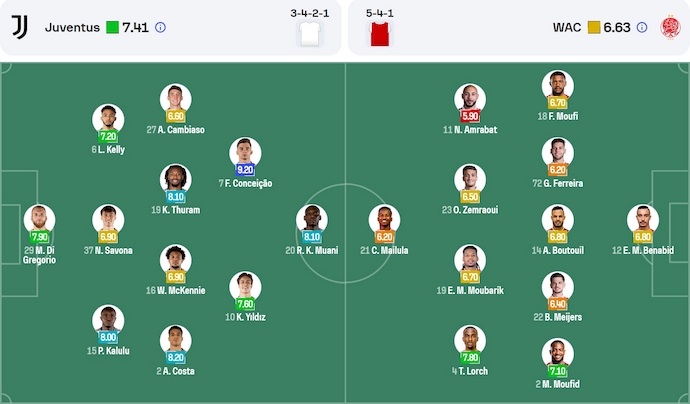Screen dimensions: 690x404
Task: Click C. Mailula's name label
Action: tap(384, 250)
